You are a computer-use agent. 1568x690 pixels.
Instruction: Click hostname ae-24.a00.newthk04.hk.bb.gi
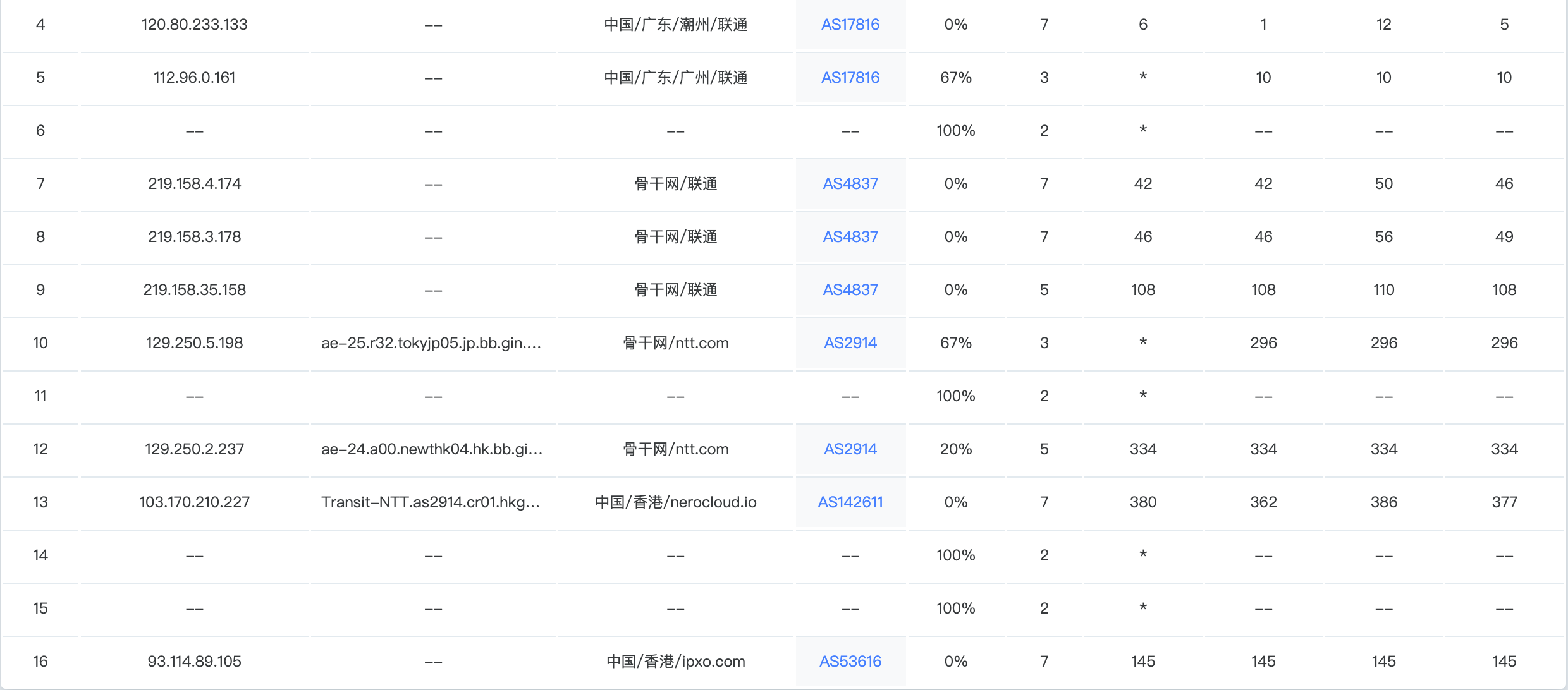click(431, 449)
